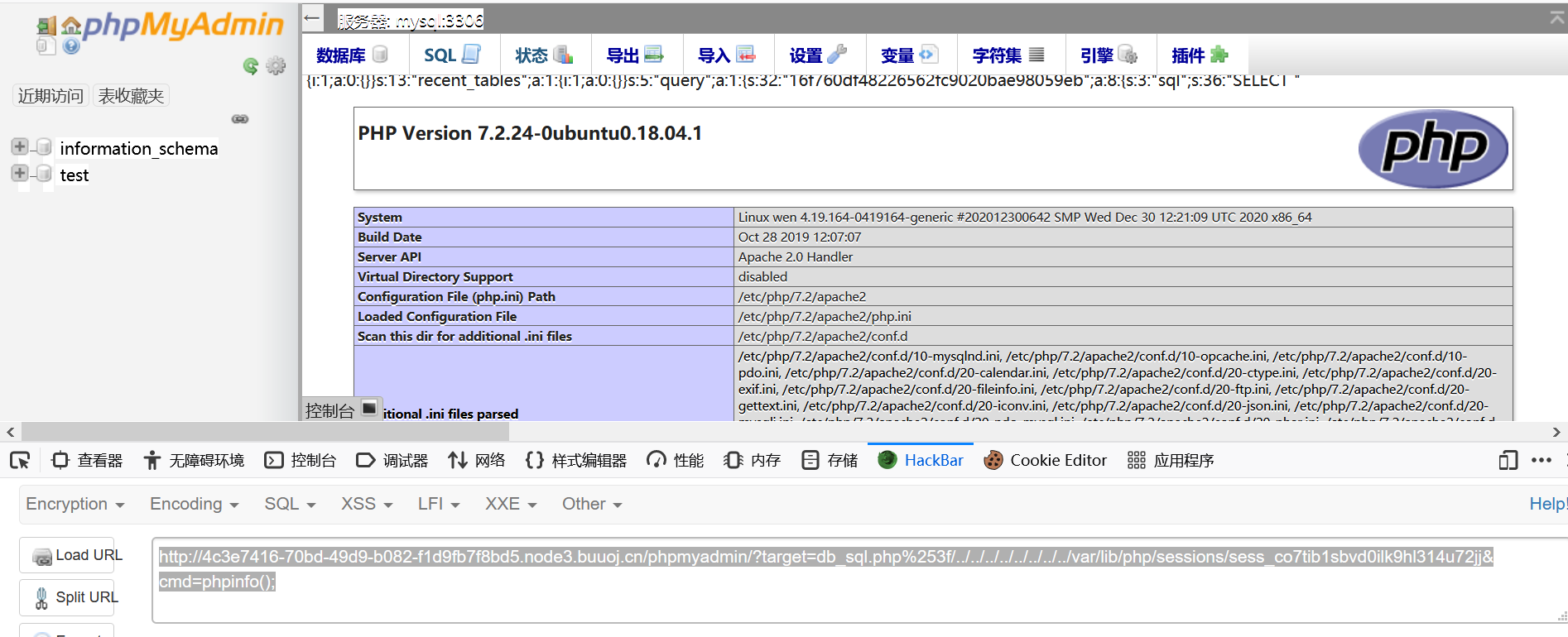Open the Other dropdown in HackBar
Image resolution: width=1568 pixels, height=637 pixels.
tap(592, 504)
